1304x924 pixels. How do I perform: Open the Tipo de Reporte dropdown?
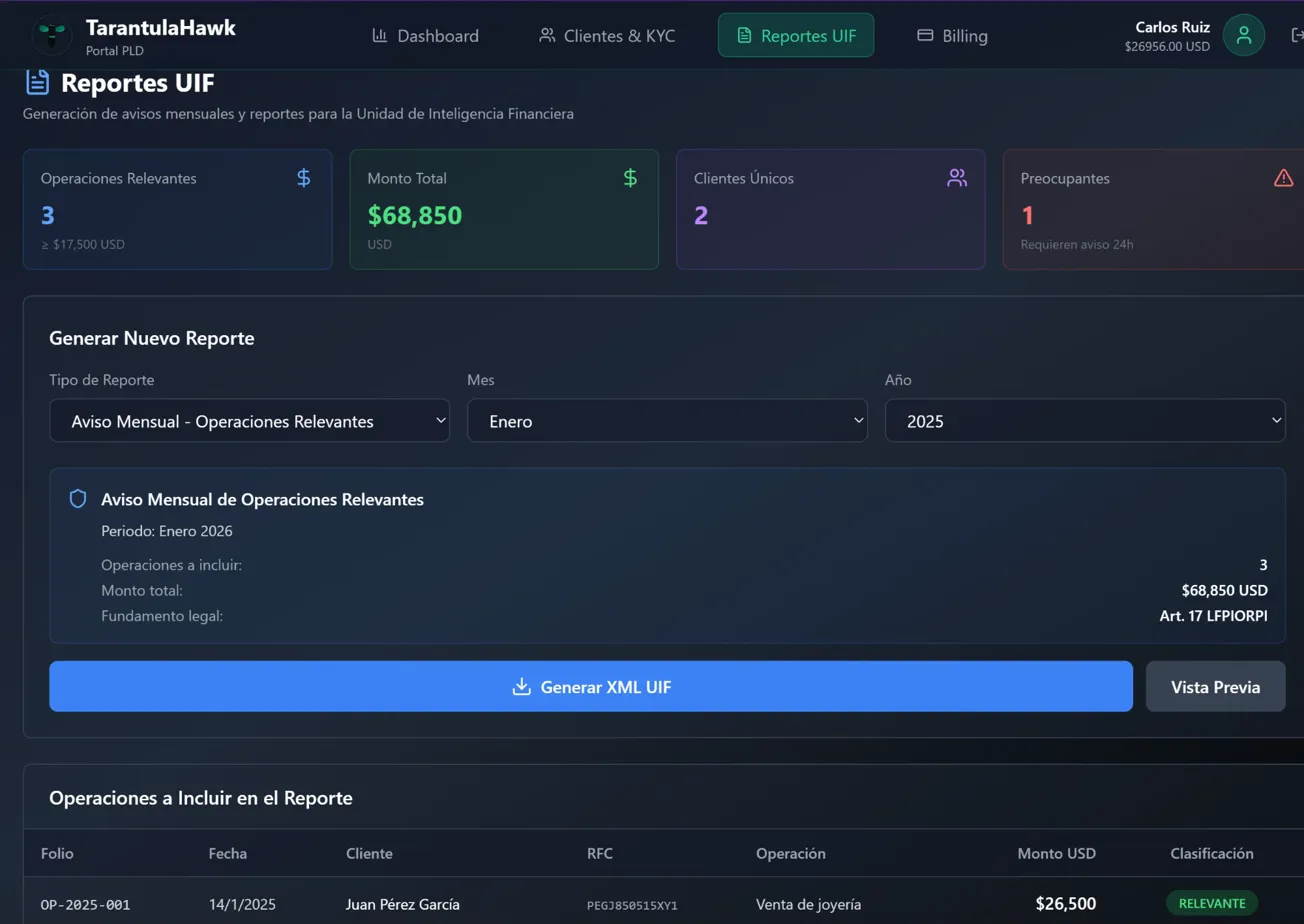click(249, 421)
